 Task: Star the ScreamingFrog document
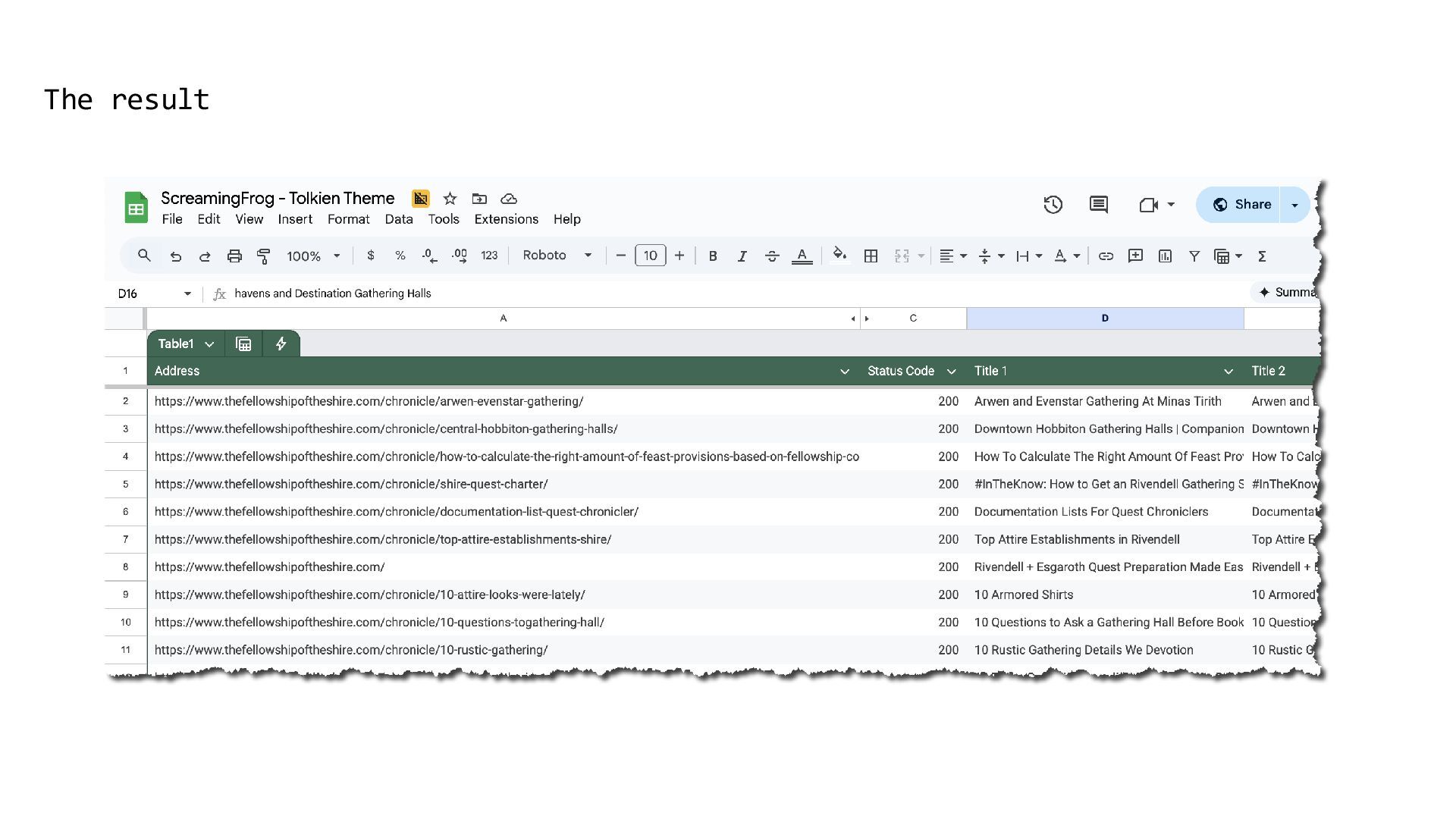point(450,199)
